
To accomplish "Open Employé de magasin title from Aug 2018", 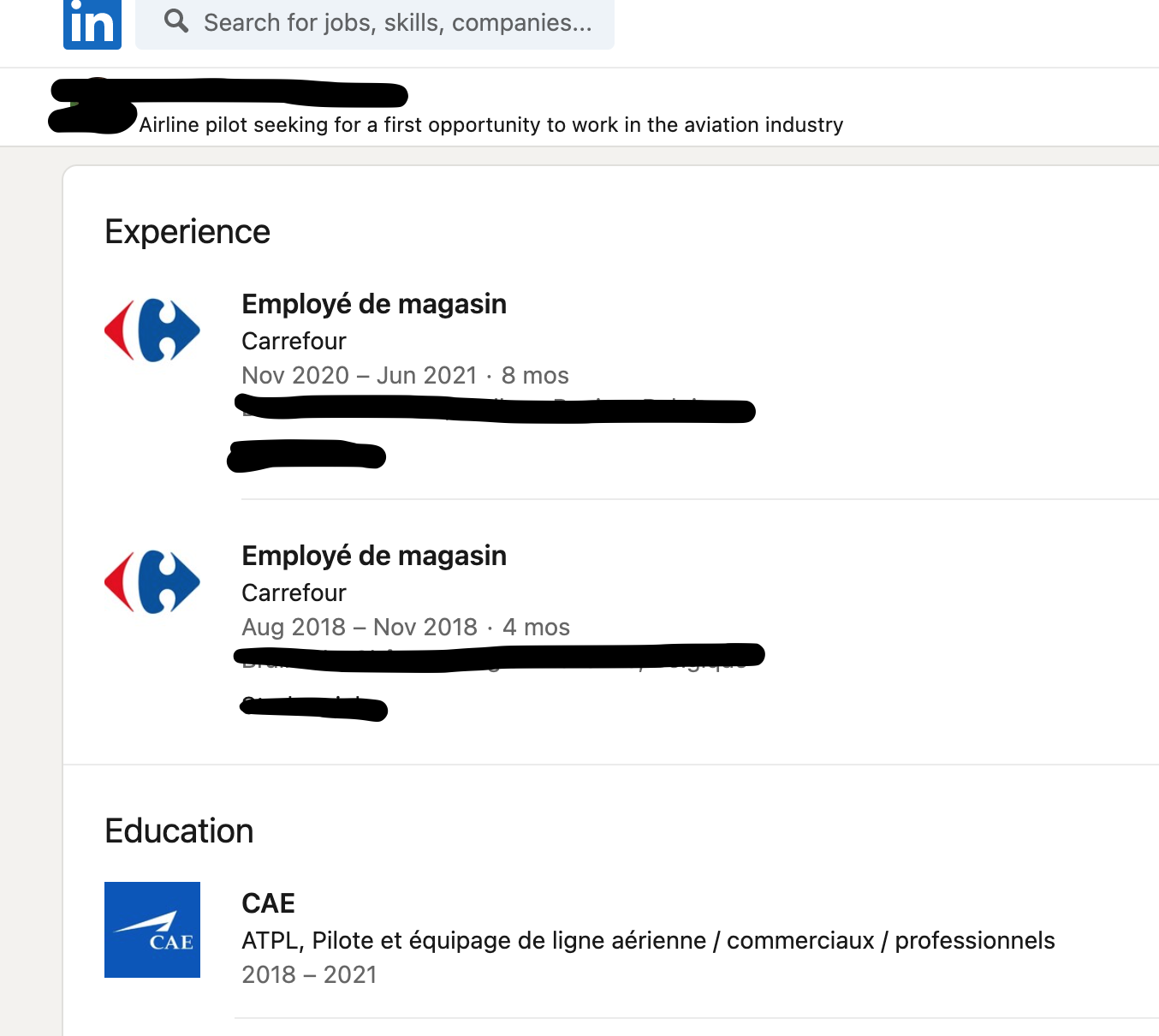I will (x=374, y=556).
